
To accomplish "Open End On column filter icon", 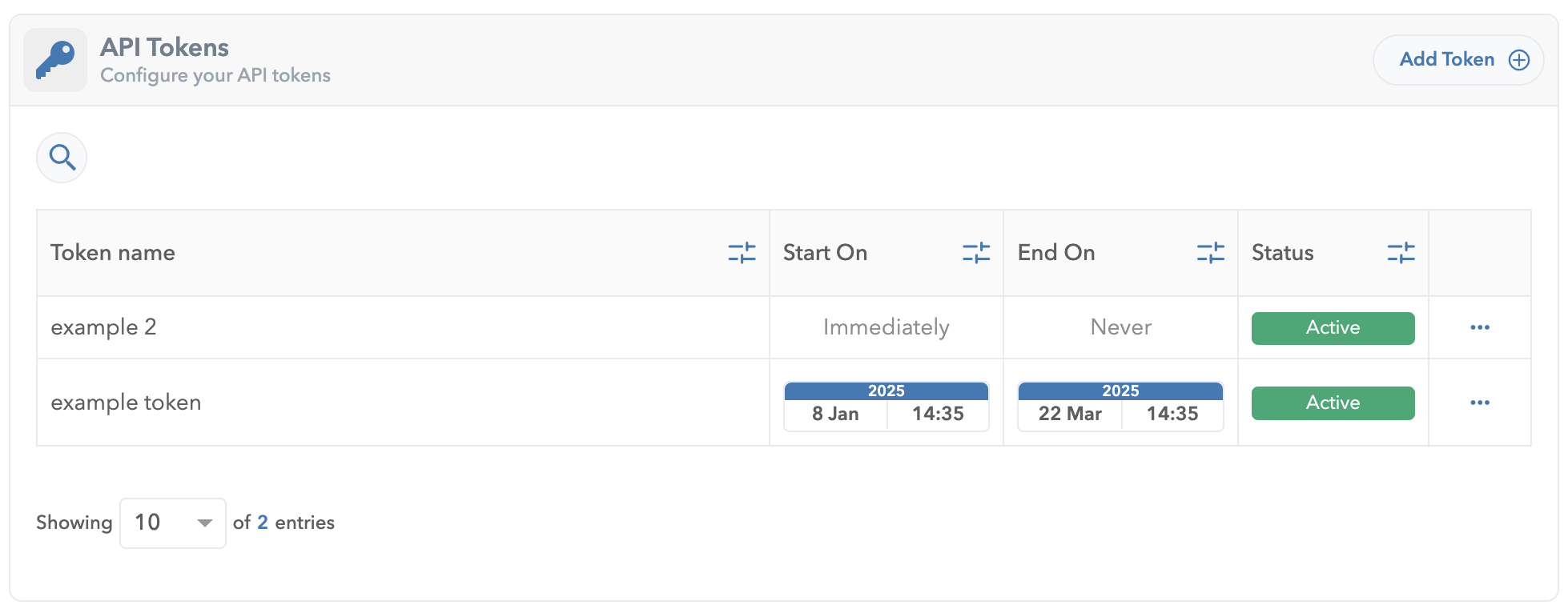I will point(1210,253).
